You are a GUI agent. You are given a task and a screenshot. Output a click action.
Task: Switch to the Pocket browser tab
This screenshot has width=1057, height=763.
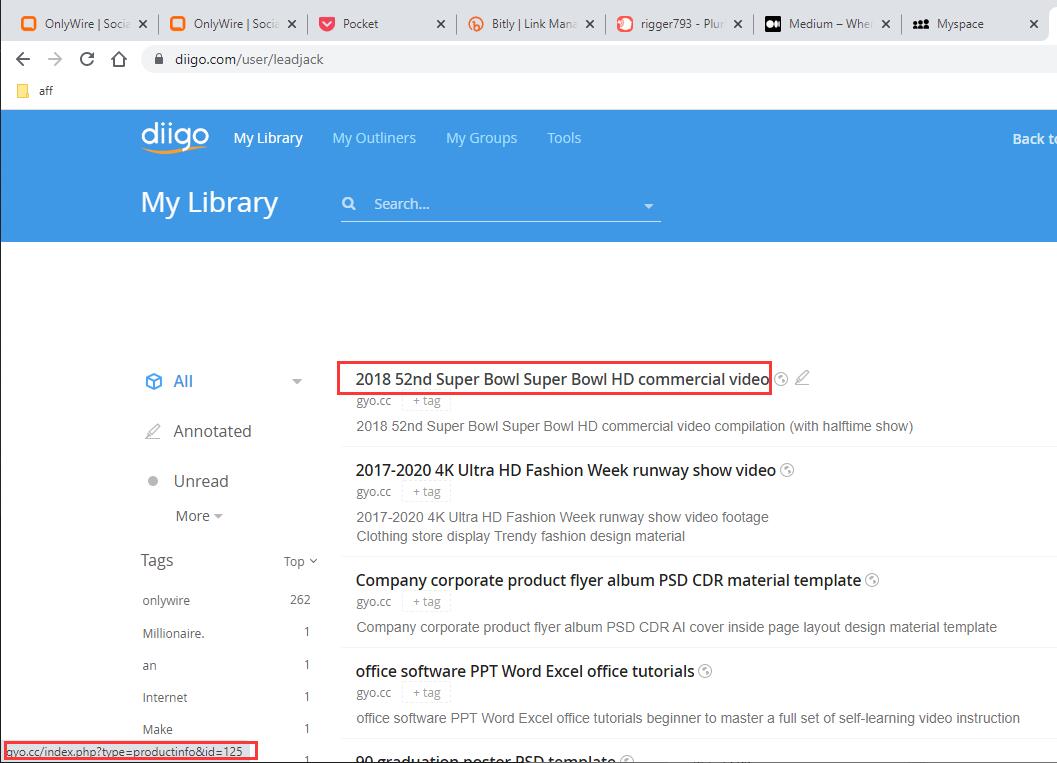(380, 24)
